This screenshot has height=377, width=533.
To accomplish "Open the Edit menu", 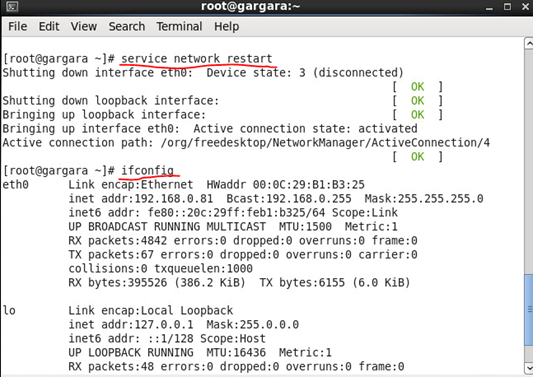I will [49, 27].
